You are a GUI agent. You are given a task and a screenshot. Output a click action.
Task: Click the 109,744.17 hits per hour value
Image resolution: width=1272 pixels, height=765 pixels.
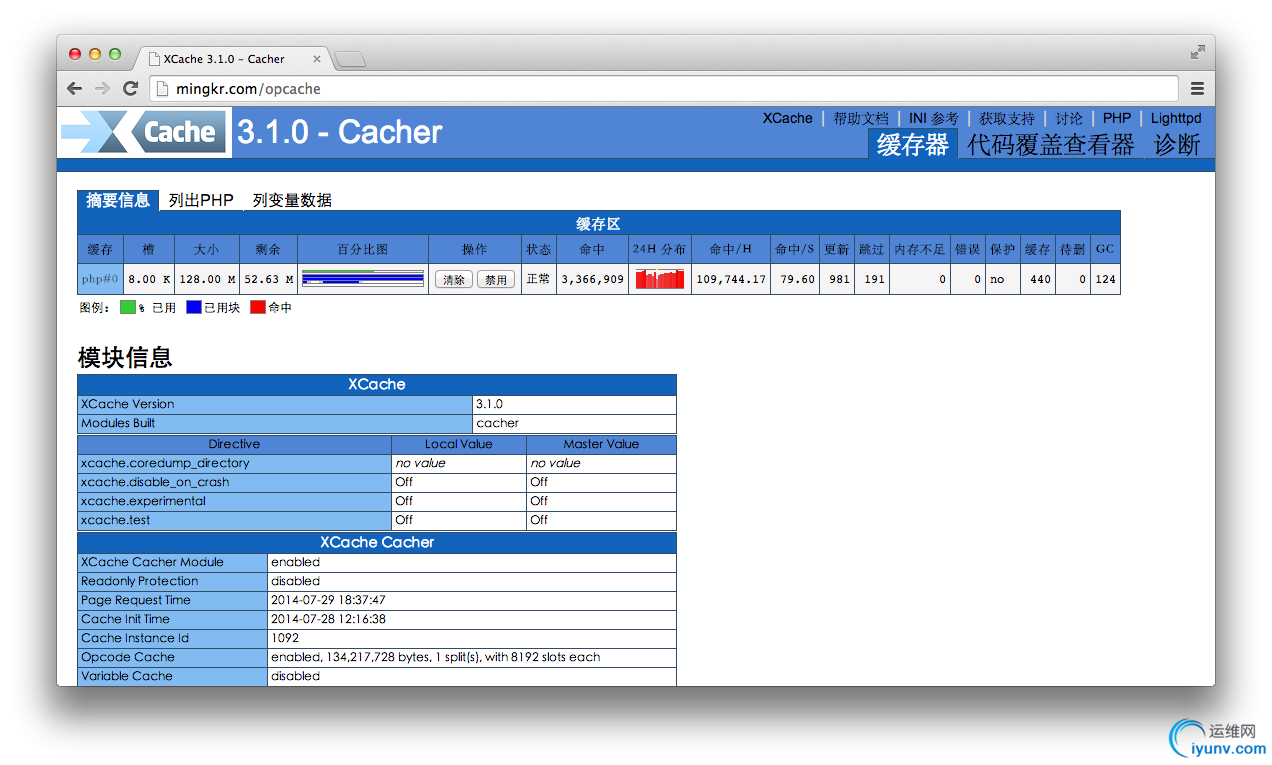pos(730,279)
